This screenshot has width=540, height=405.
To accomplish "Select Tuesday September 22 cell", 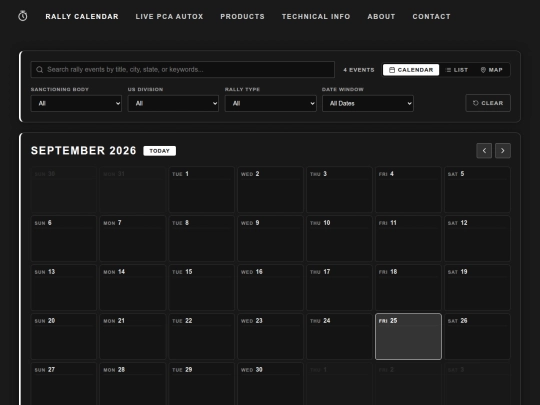I will tap(201, 336).
